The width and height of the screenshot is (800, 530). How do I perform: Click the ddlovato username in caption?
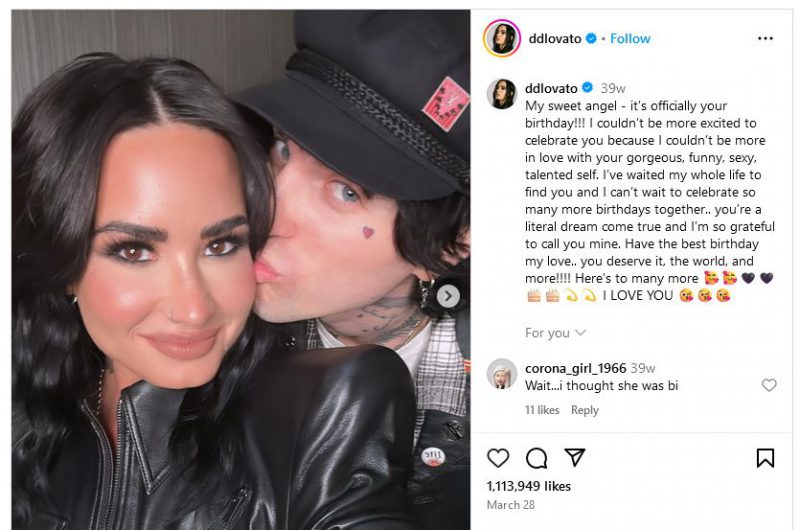pyautogui.click(x=551, y=88)
